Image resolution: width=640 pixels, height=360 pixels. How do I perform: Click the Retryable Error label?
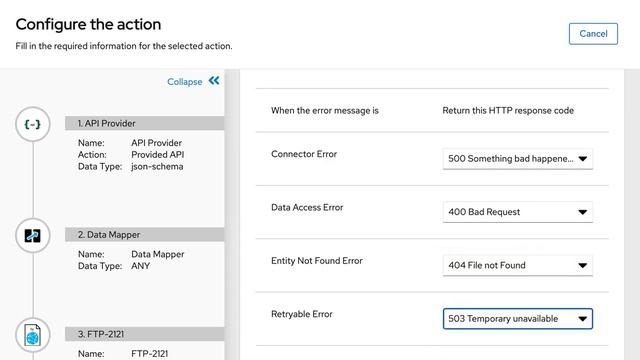coord(302,314)
